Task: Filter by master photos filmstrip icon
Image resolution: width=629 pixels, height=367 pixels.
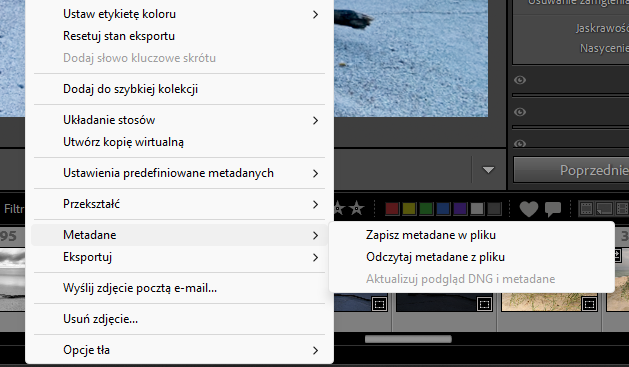Action: click(586, 209)
